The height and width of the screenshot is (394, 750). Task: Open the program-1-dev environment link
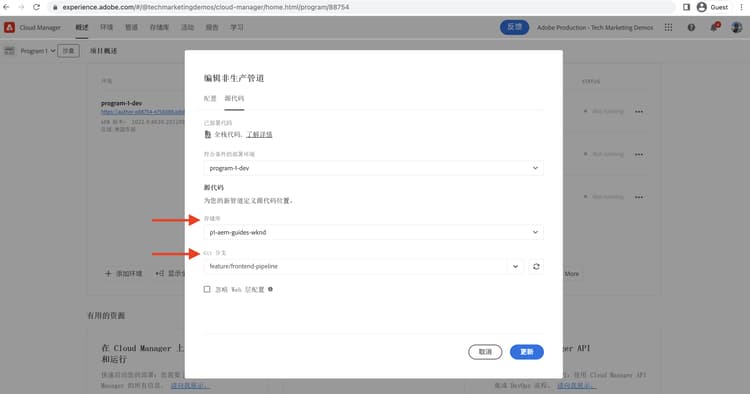pos(143,112)
